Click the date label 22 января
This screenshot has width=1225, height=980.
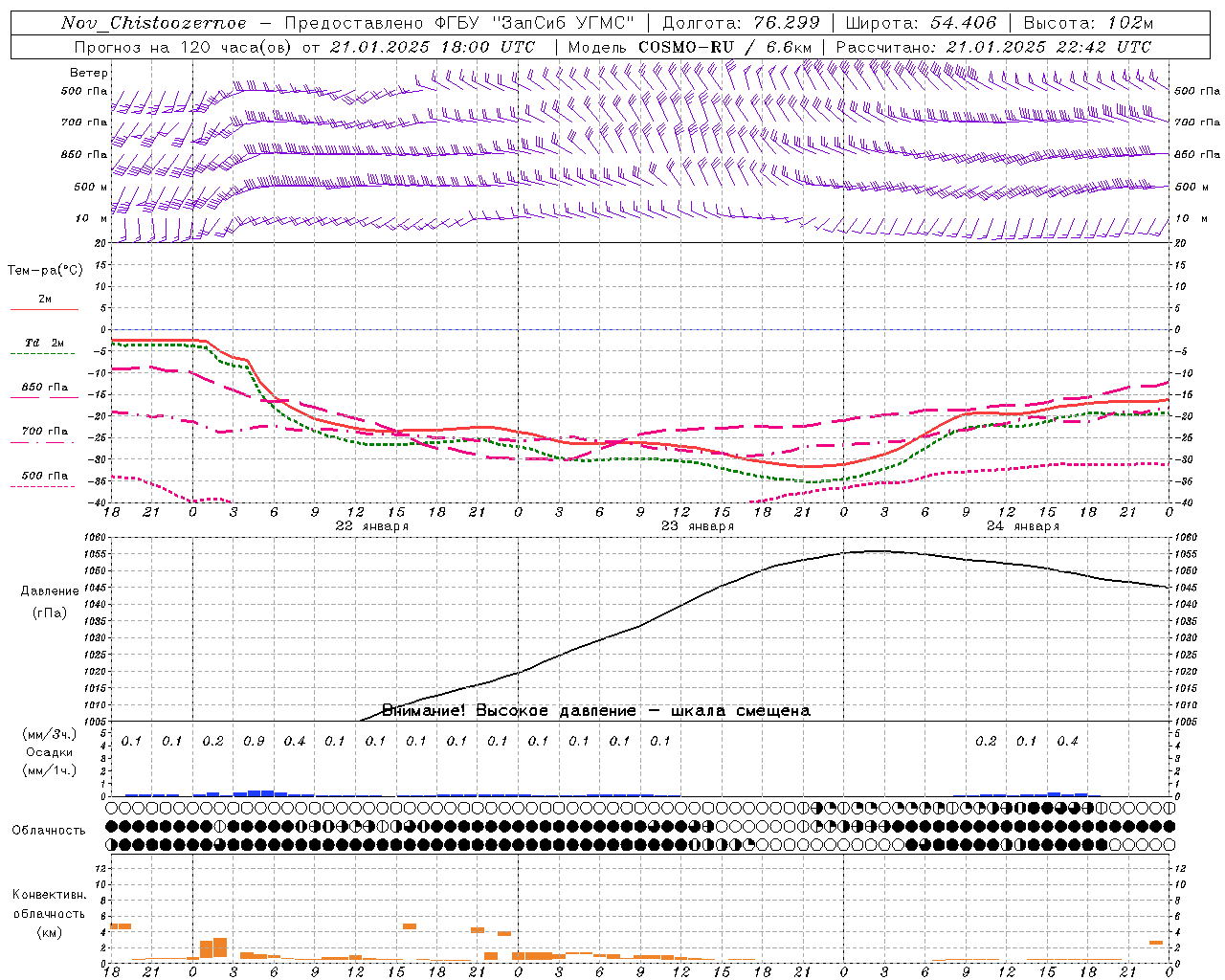point(372,526)
